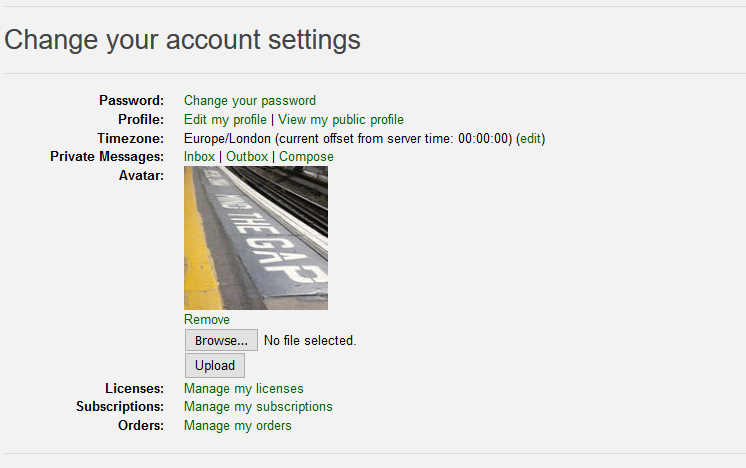Compose a new private message
This screenshot has height=468, width=746.
[x=306, y=157]
